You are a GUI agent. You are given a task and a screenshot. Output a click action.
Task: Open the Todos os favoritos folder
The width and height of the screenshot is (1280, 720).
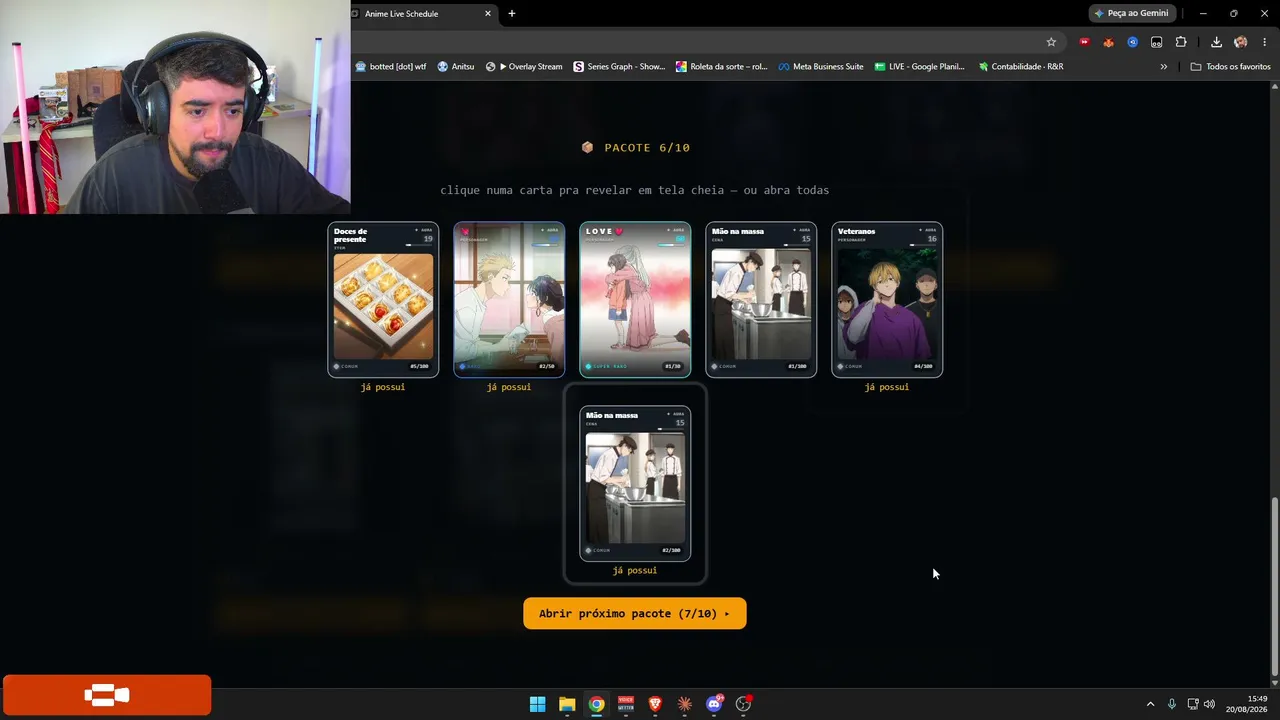[1230, 67]
